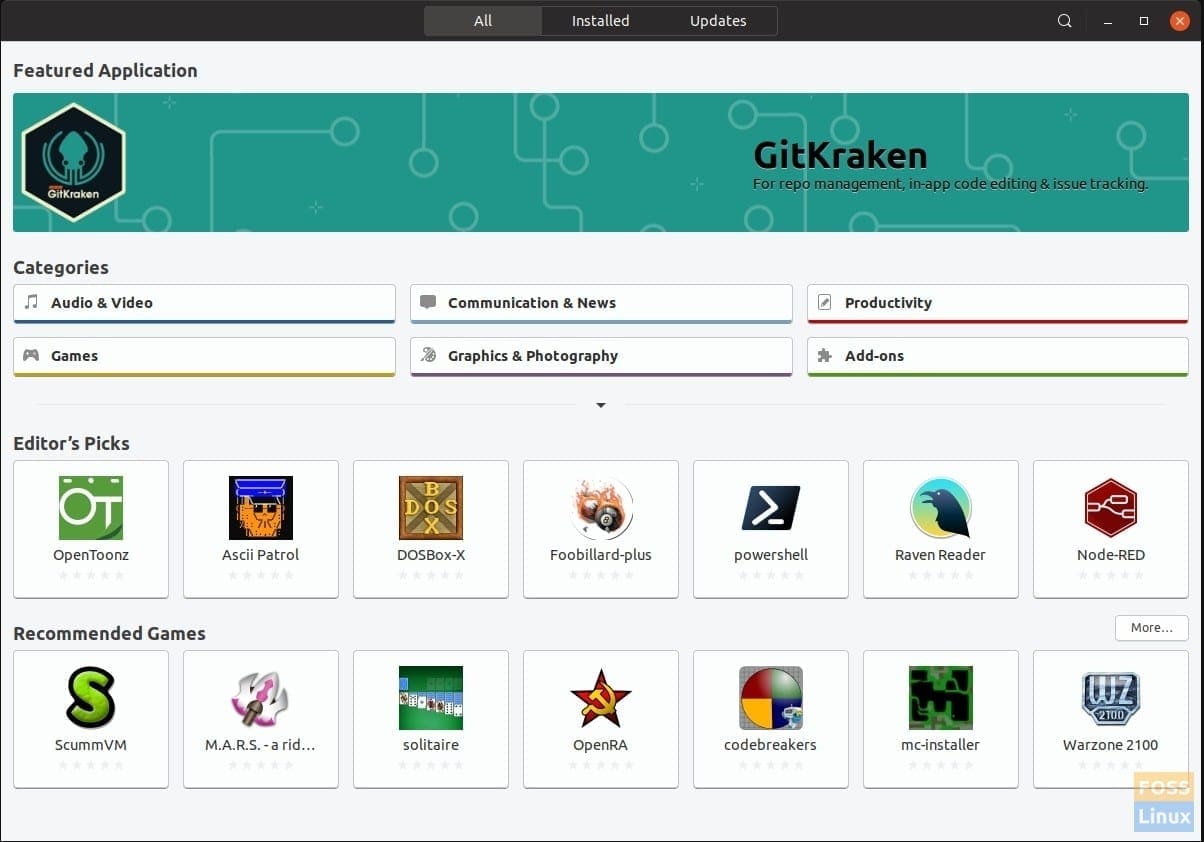1204x842 pixels.
Task: Launch ScummVM game page
Action: coord(91,698)
